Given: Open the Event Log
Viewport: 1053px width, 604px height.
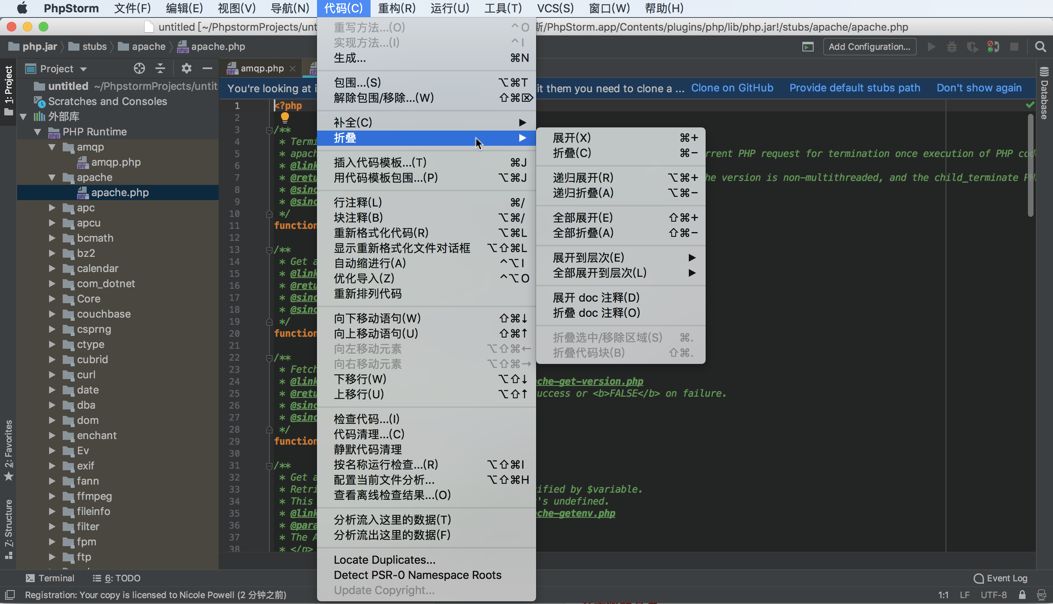Looking at the screenshot, I should tap(1000, 578).
